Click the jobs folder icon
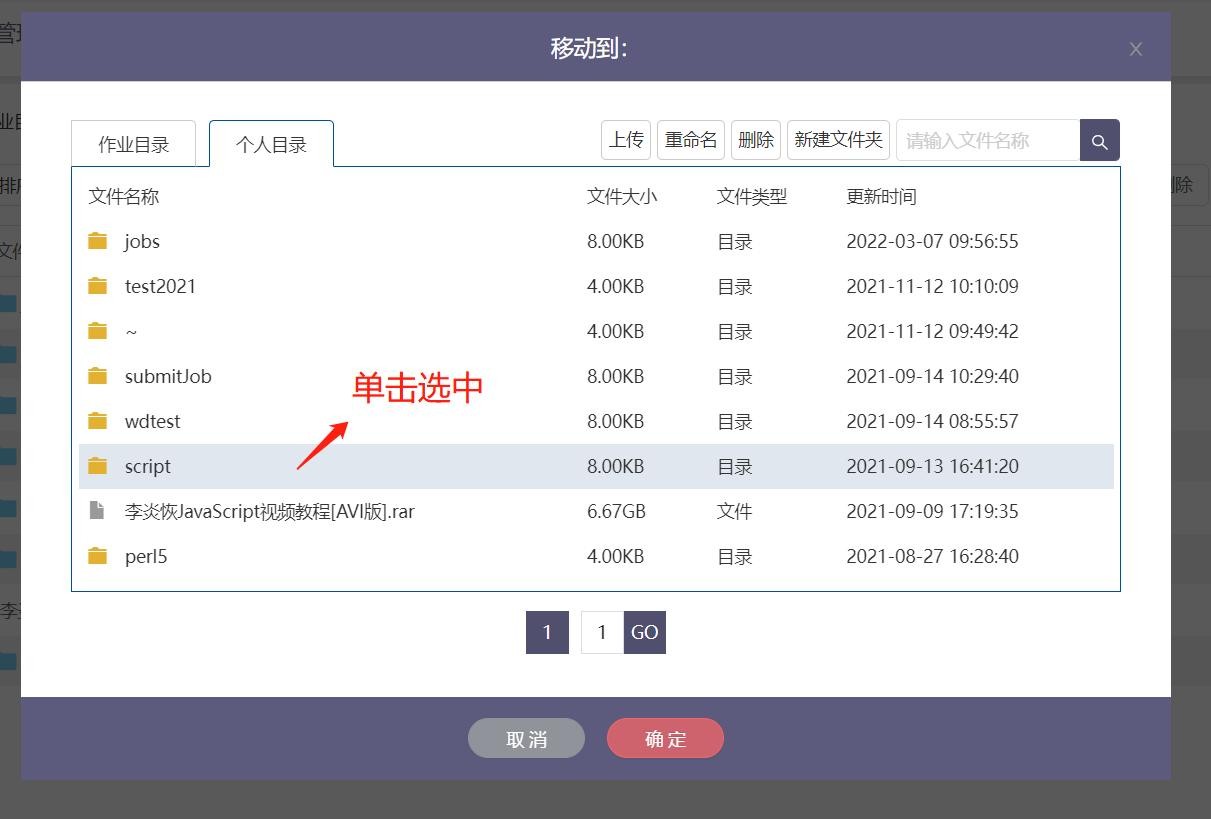This screenshot has width=1211, height=819. [97, 241]
